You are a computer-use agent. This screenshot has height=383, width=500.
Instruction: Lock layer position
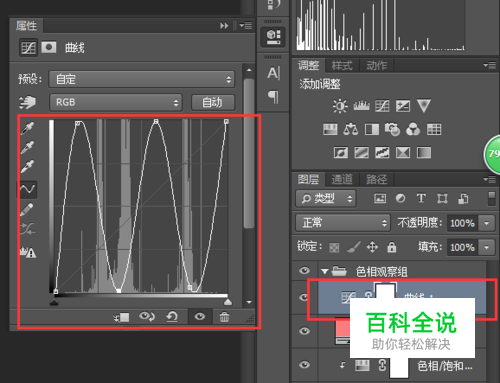(x=372, y=247)
